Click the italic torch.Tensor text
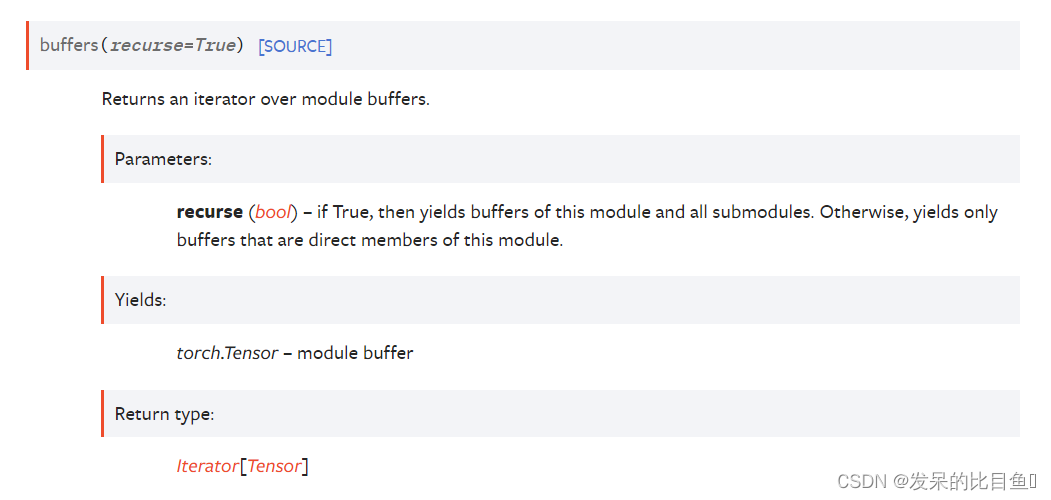The image size is (1051, 500). click(x=227, y=353)
